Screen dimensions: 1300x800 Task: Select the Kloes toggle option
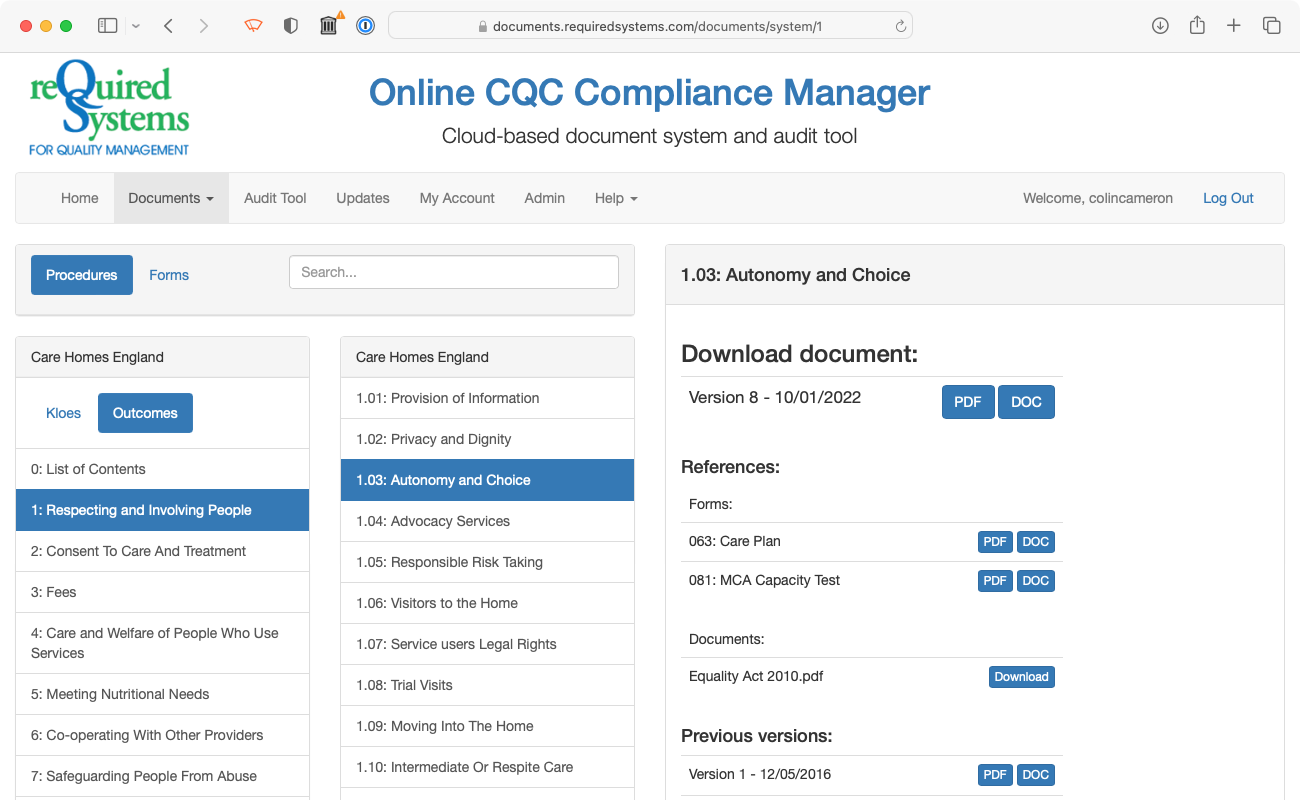click(63, 412)
